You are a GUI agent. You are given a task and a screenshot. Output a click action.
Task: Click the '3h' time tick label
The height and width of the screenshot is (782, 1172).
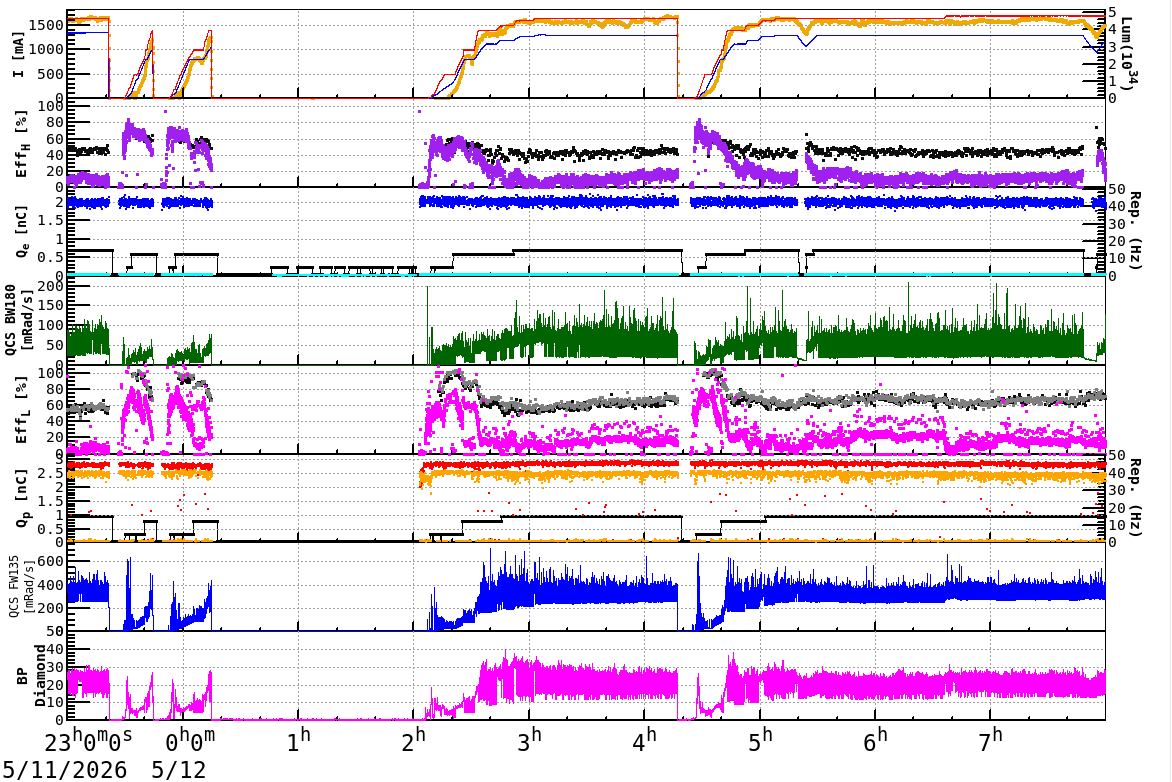pyautogui.click(x=529, y=741)
